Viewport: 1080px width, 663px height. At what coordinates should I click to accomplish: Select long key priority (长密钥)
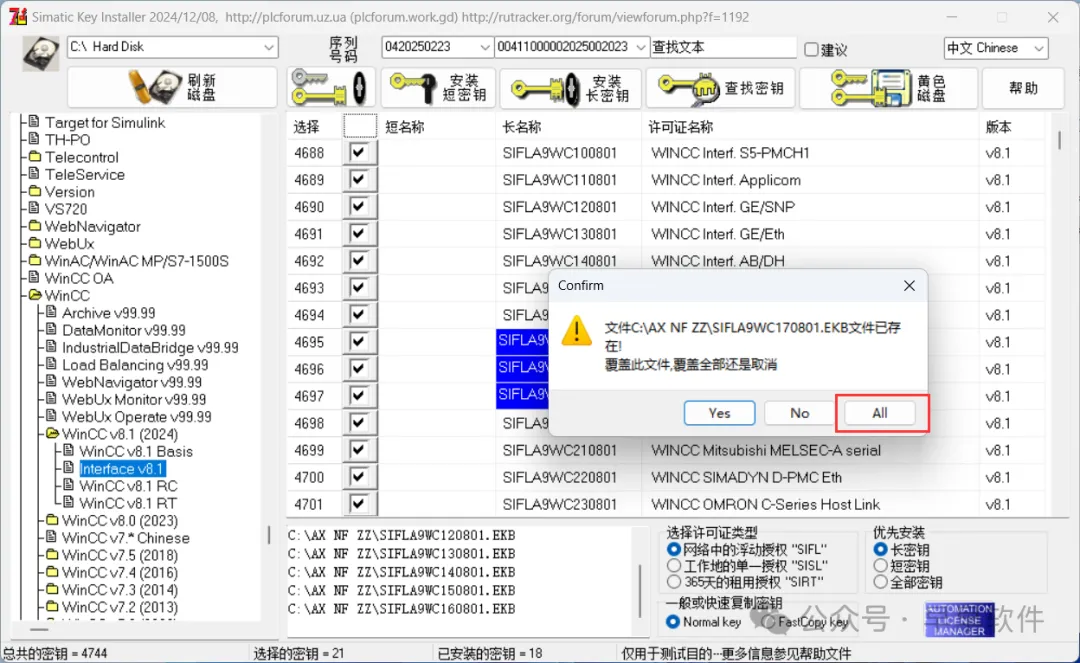coord(880,549)
